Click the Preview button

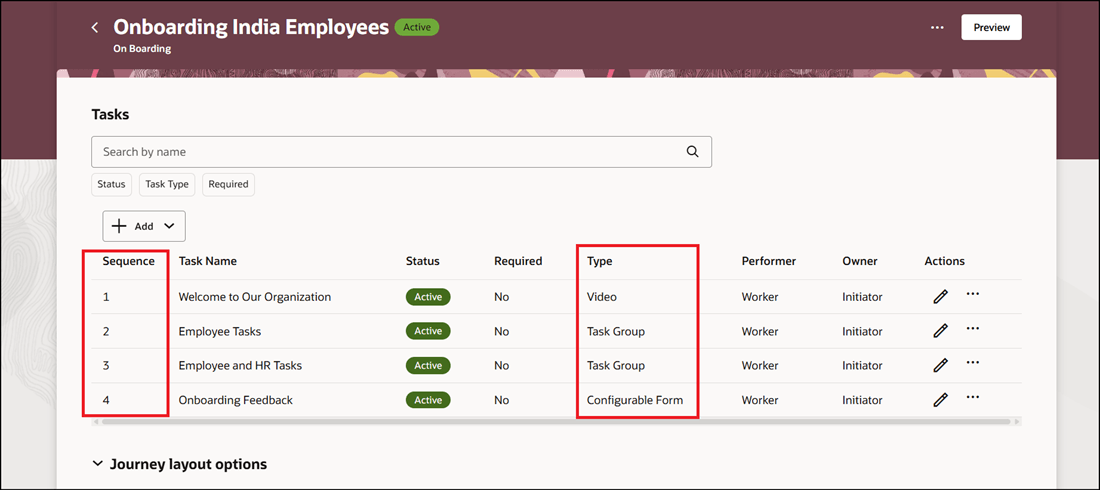point(991,27)
